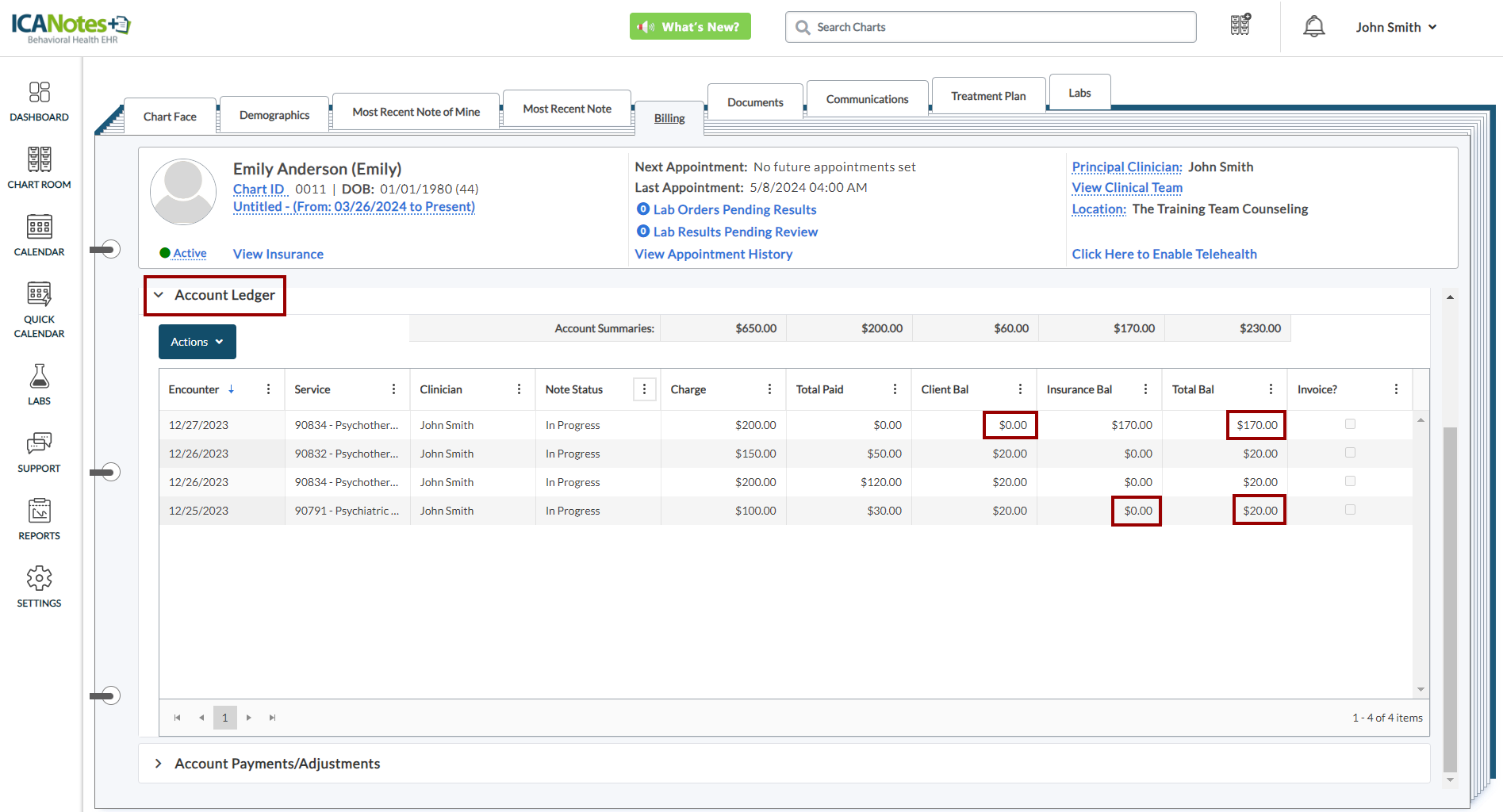Open the Actions dropdown button
Screen dimensions: 1503x812
(197, 342)
